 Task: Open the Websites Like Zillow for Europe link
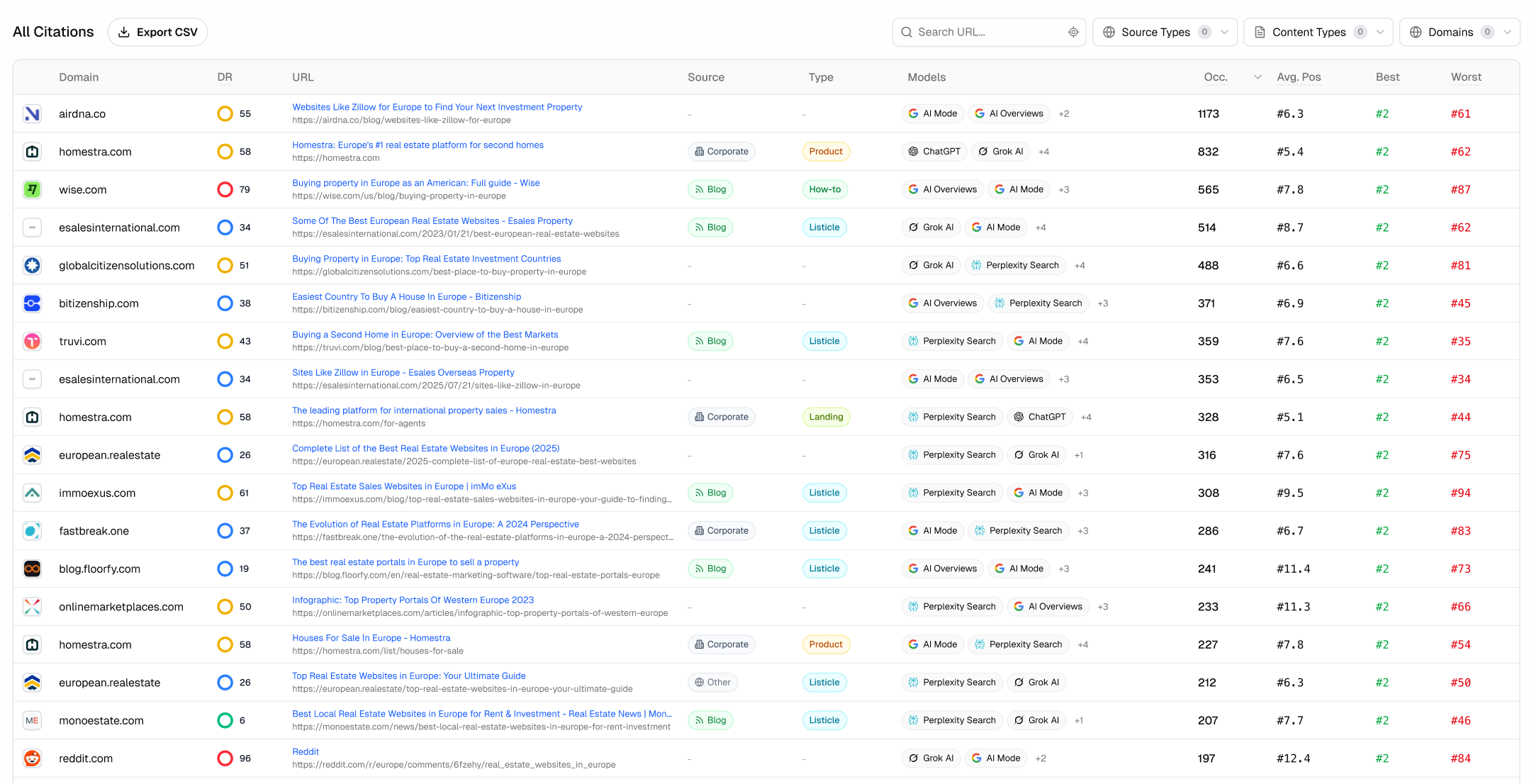click(x=437, y=107)
